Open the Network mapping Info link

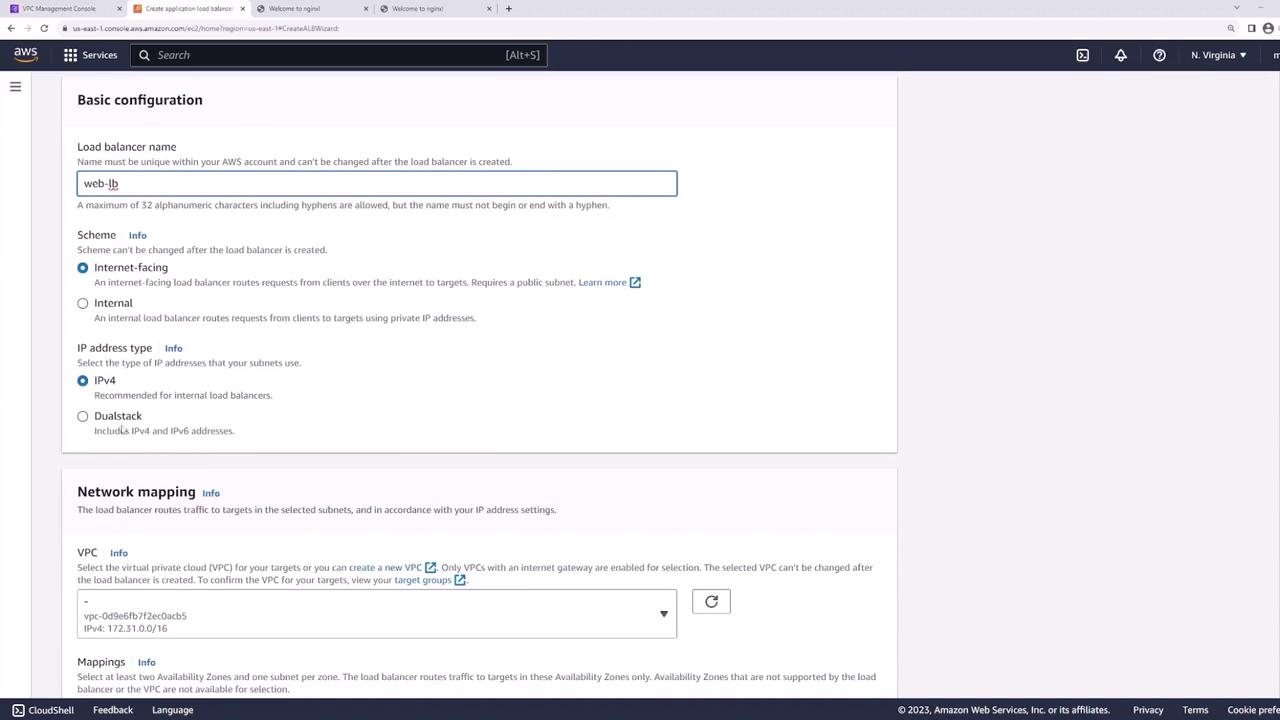point(211,493)
